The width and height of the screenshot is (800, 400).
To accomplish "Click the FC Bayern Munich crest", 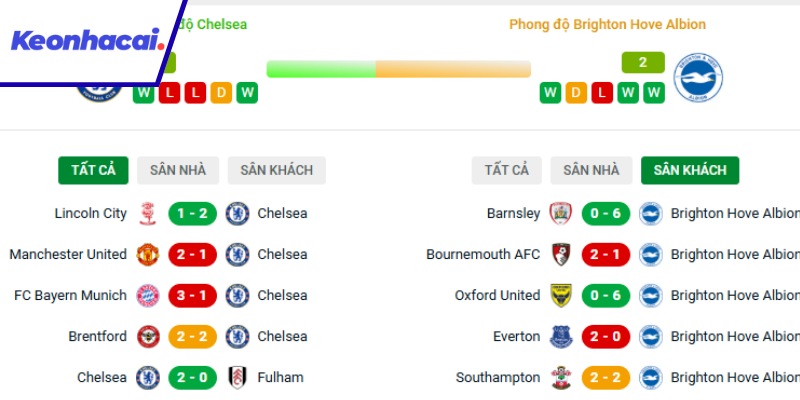I will (148, 295).
